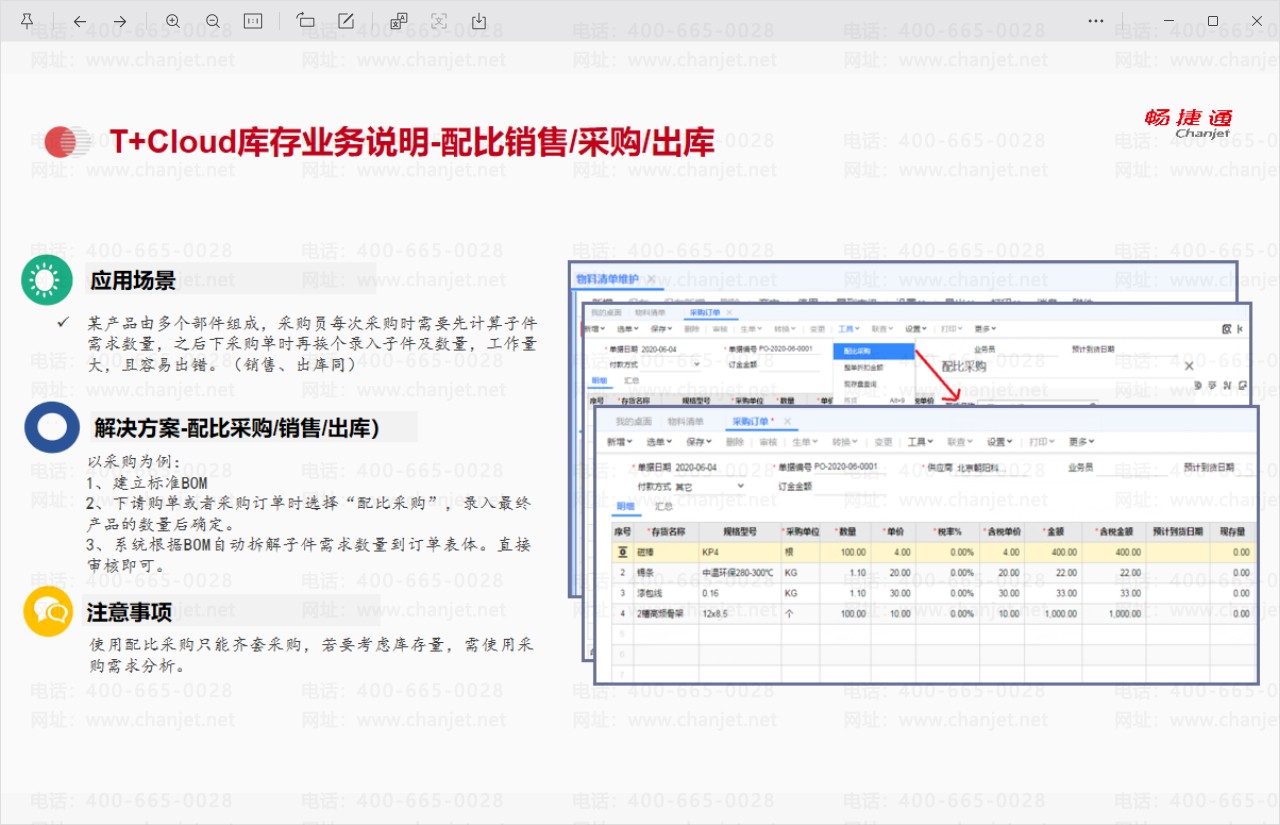Click the 漆包线 item name cell
The width and height of the screenshot is (1280, 825).
[x=666, y=593]
